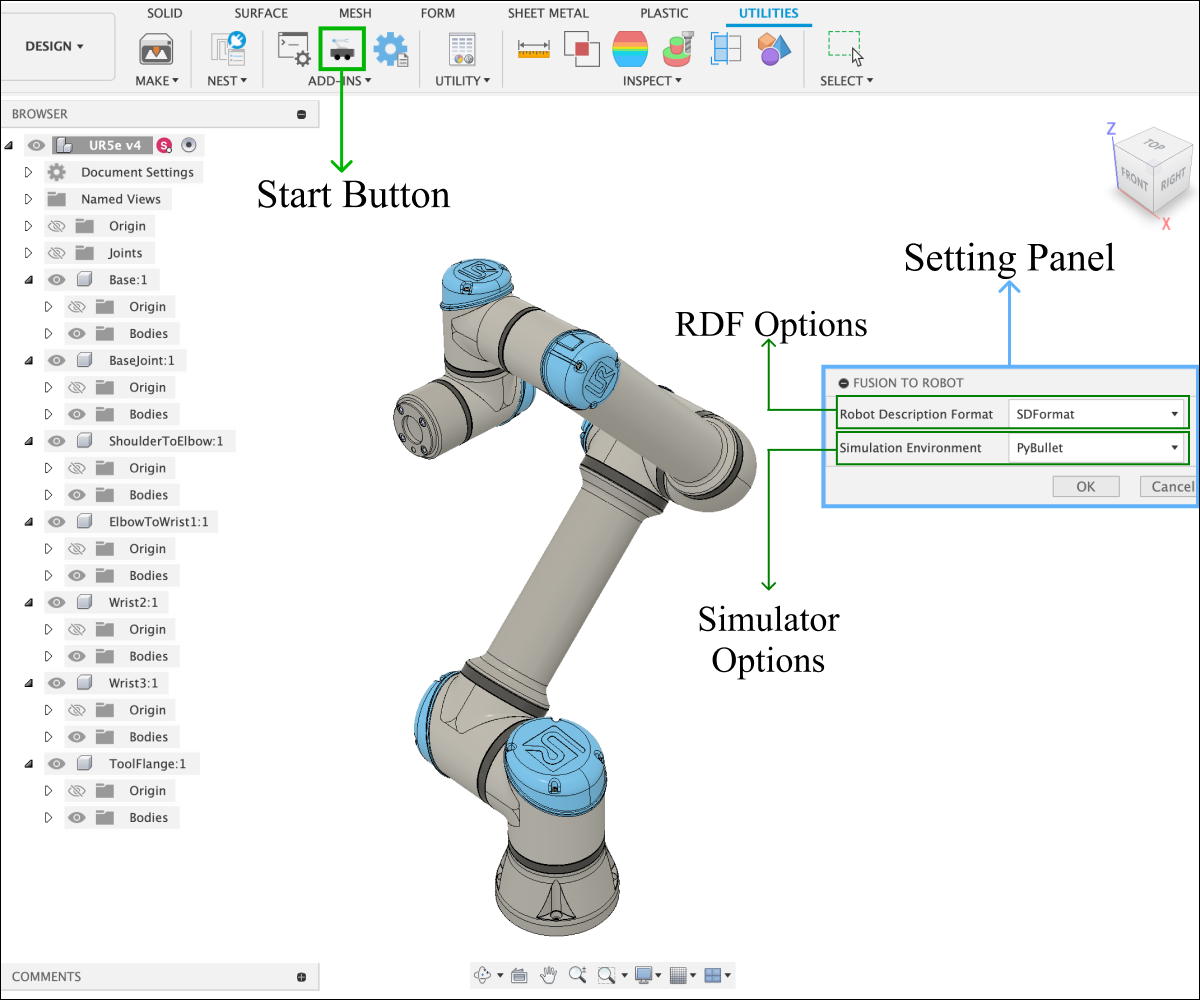Open the Scripts and Add-Ins icon
The image size is (1200, 1000).
pos(293,48)
